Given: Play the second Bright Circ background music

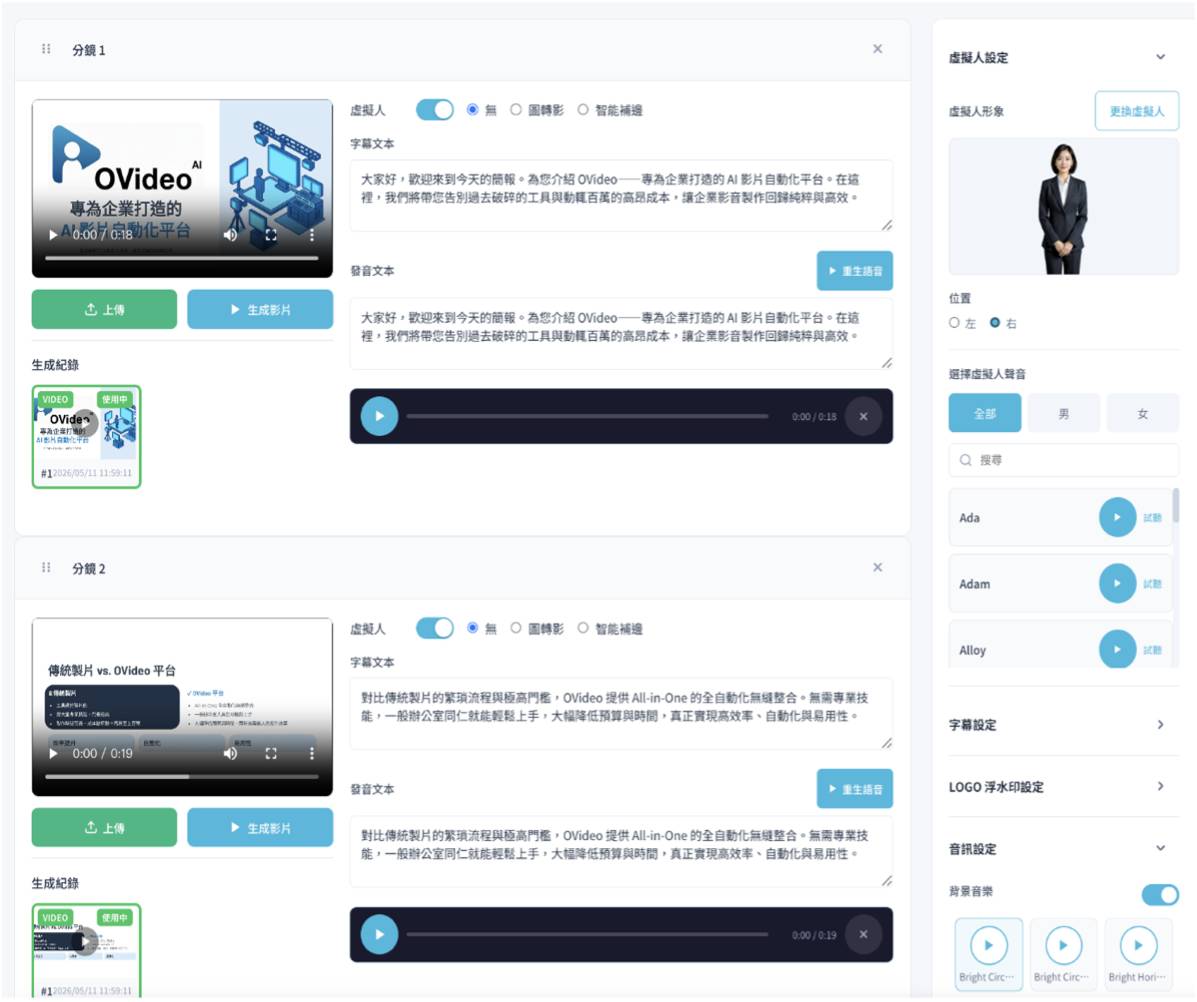Looking at the screenshot, I should point(1063,946).
